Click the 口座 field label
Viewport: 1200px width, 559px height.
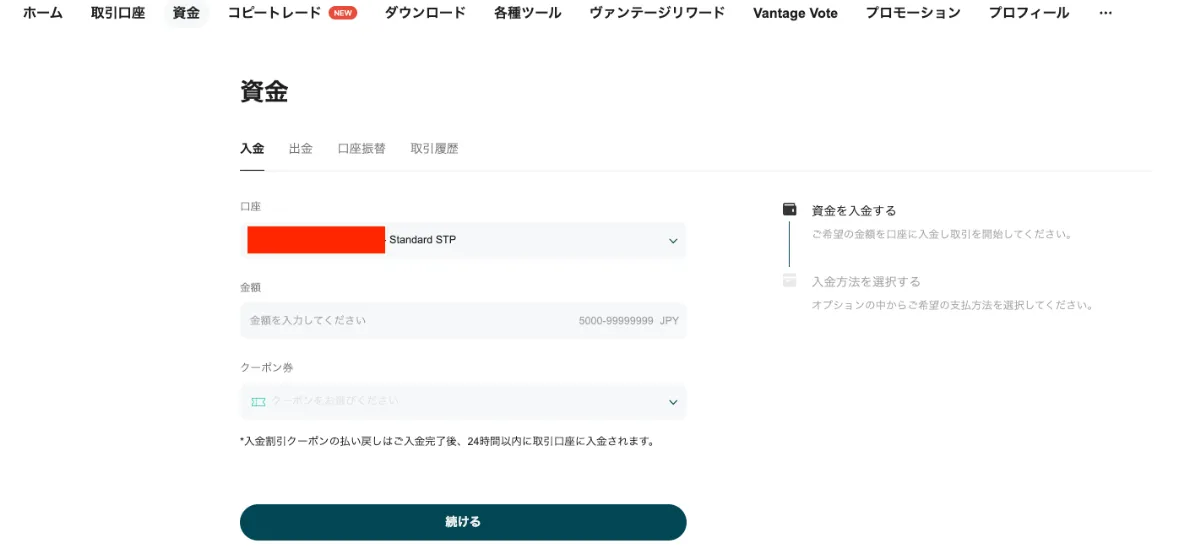(x=250, y=206)
